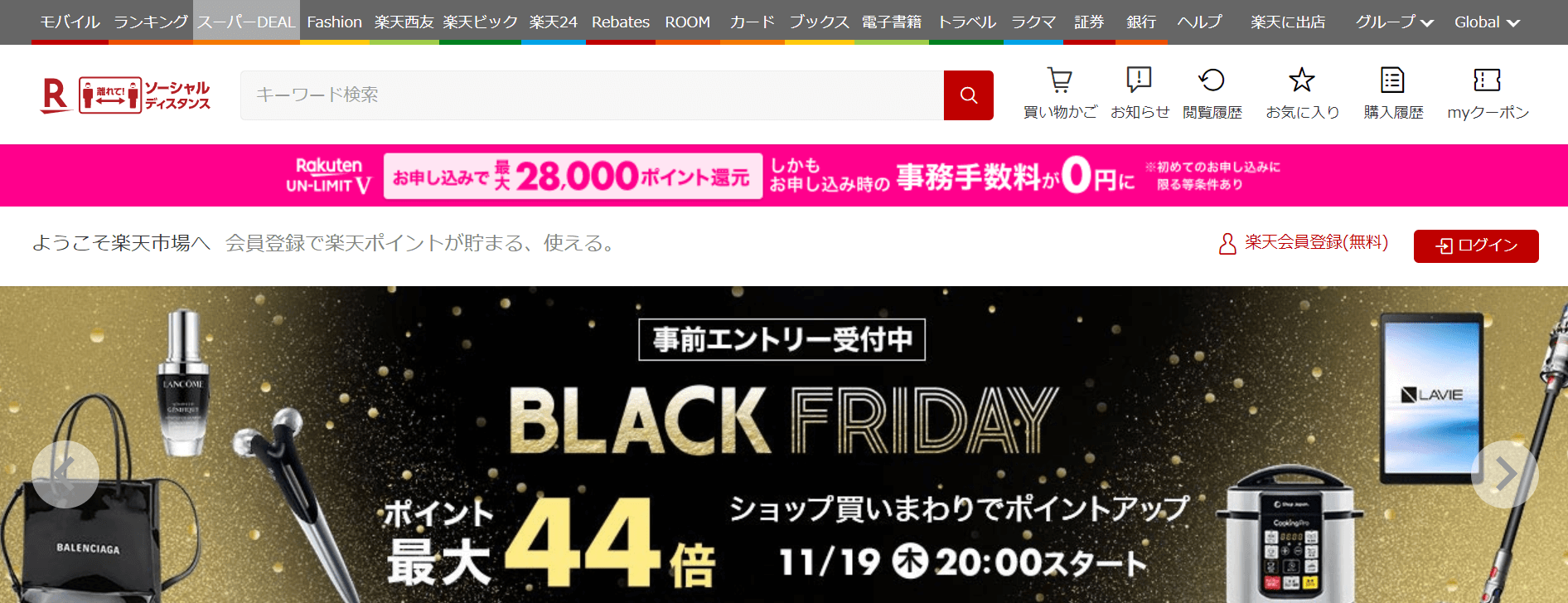This screenshot has height=603, width=1568.
Task: Click the social distance logo badge
Action: point(144,95)
